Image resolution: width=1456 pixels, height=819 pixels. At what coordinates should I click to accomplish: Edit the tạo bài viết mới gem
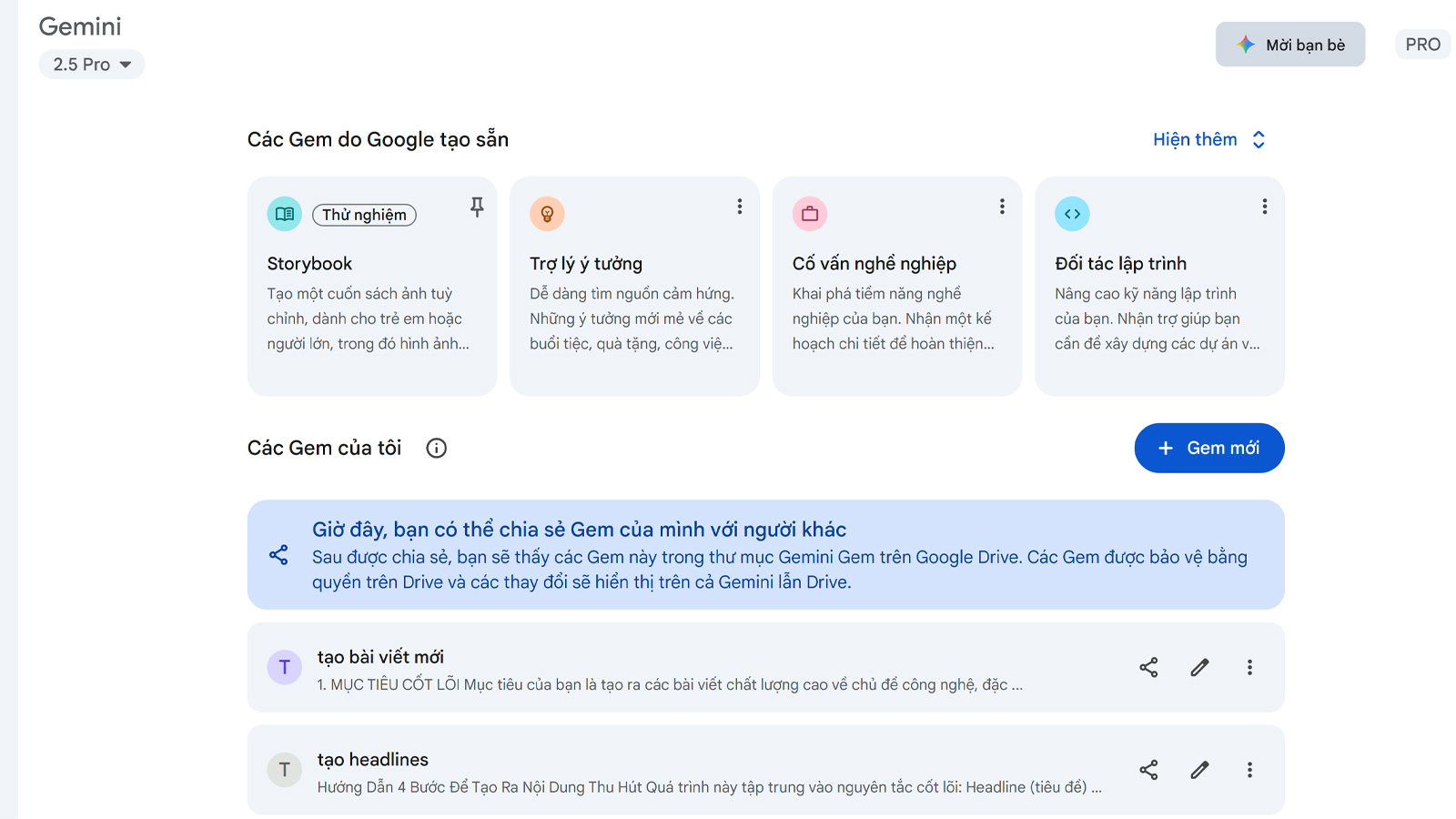(1200, 667)
